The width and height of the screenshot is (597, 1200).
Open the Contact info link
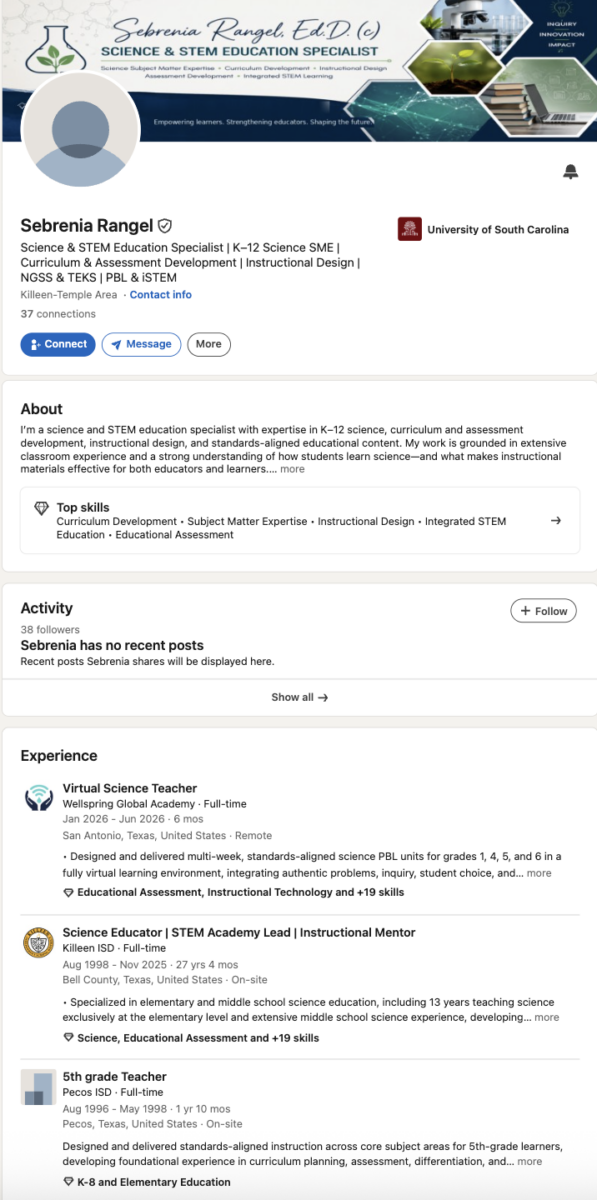tap(161, 295)
